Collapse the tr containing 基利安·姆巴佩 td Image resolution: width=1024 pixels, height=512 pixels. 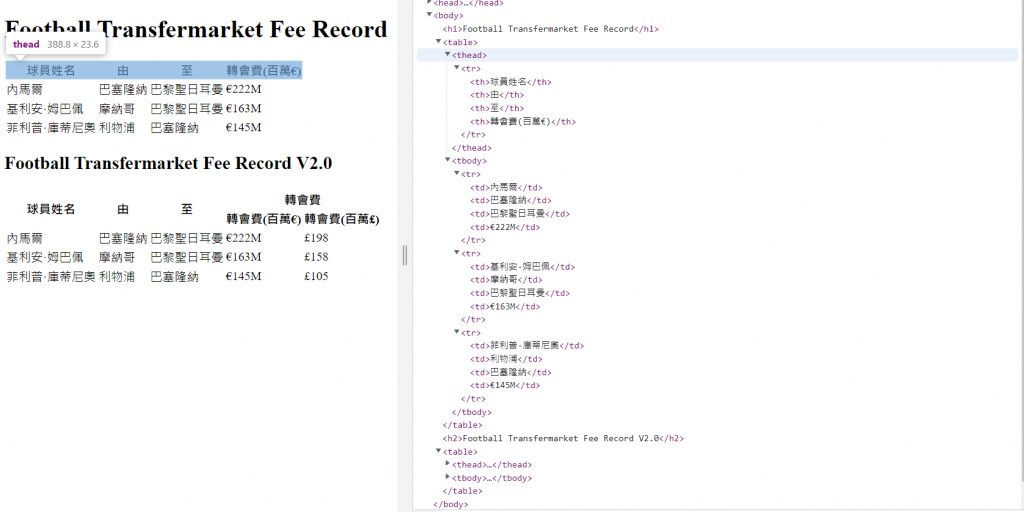[x=457, y=253]
